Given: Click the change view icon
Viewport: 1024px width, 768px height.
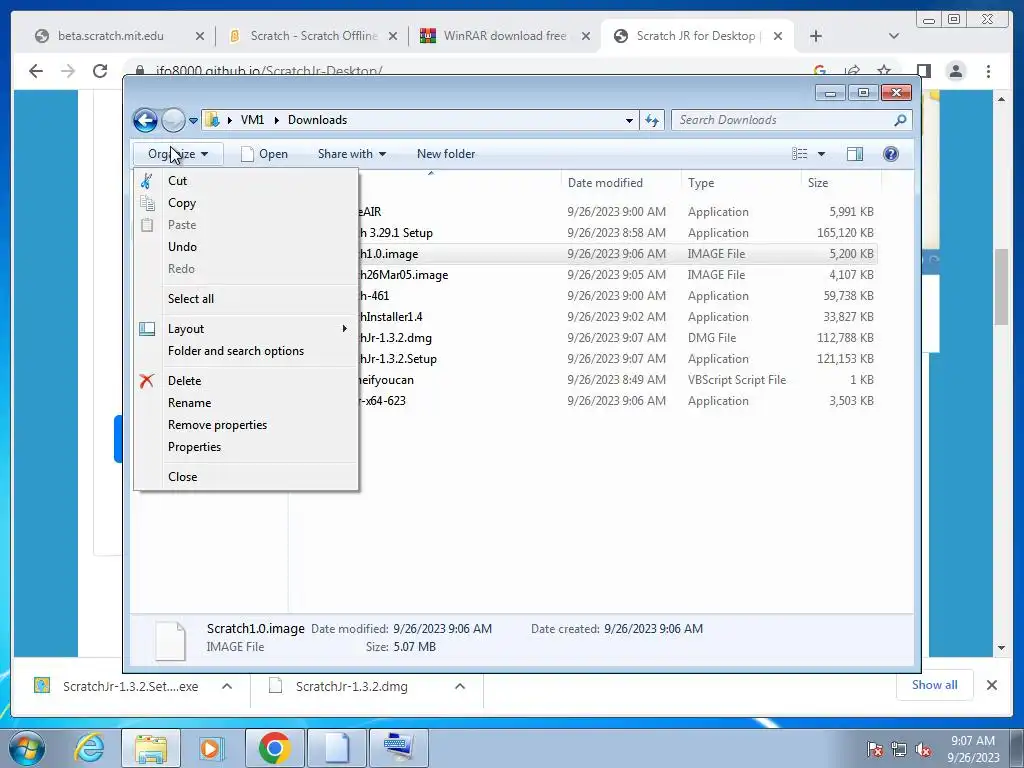Looking at the screenshot, I should coord(799,154).
